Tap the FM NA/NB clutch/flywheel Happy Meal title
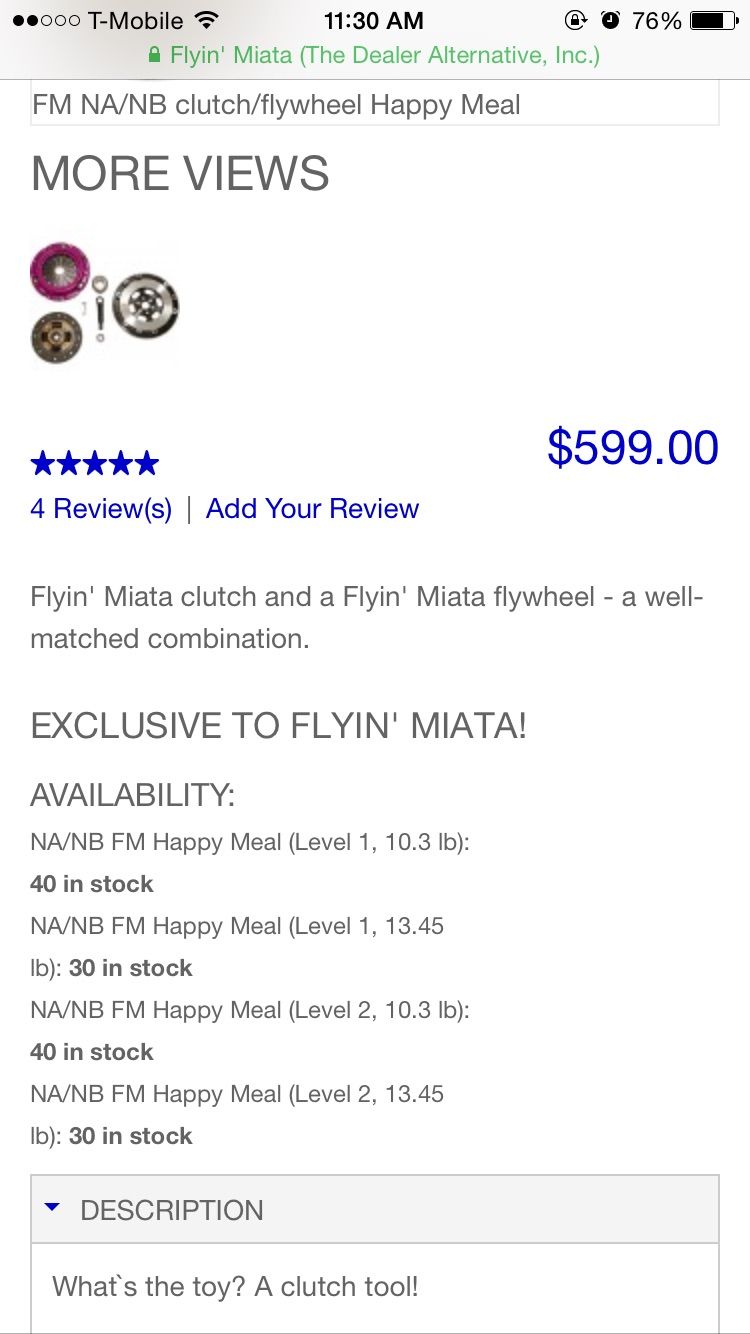Image resolution: width=750 pixels, height=1334 pixels. pyautogui.click(x=276, y=105)
